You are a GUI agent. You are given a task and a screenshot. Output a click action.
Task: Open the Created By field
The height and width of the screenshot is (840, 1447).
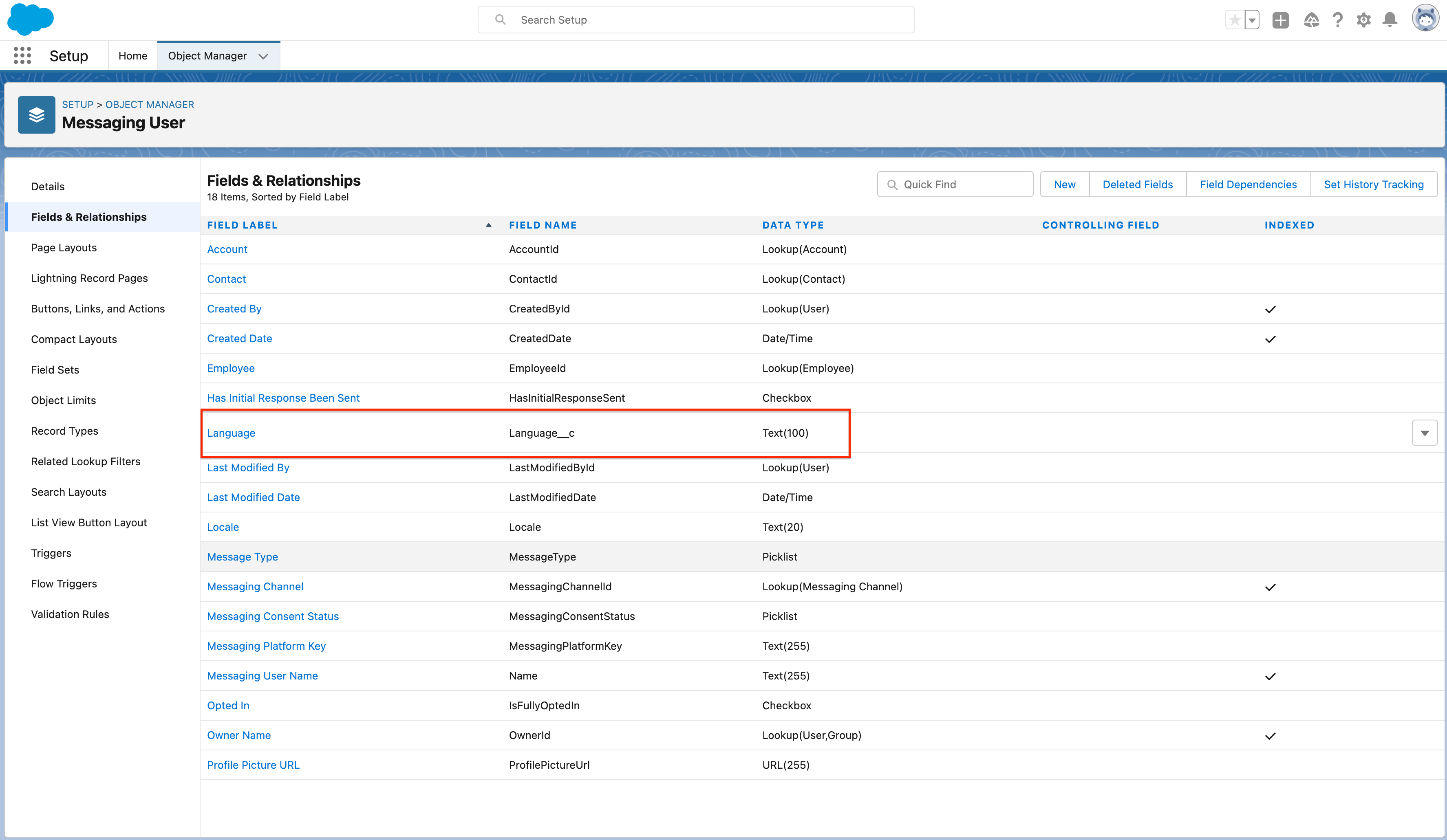pyautogui.click(x=234, y=309)
